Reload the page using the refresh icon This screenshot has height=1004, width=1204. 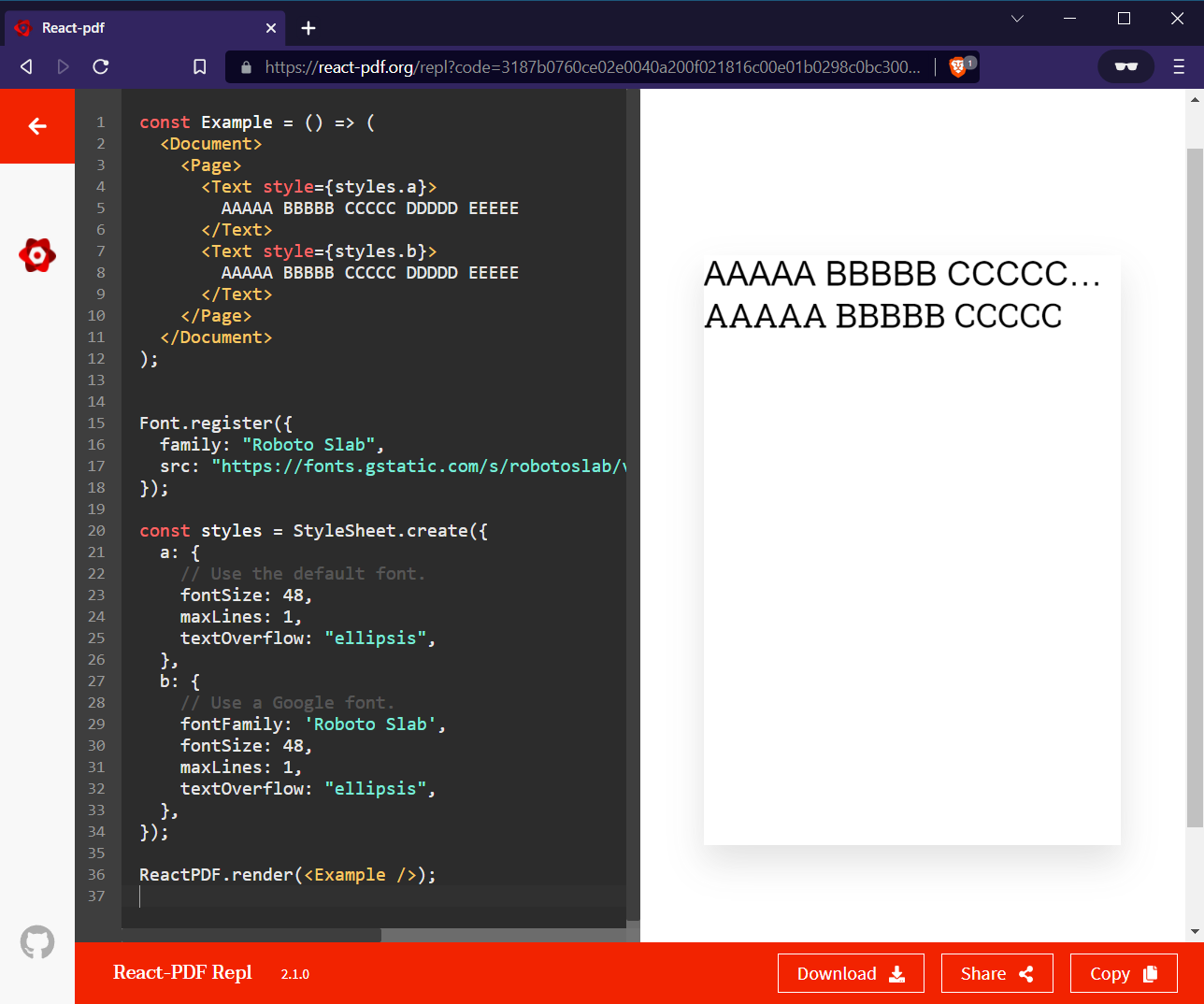pyautogui.click(x=100, y=66)
